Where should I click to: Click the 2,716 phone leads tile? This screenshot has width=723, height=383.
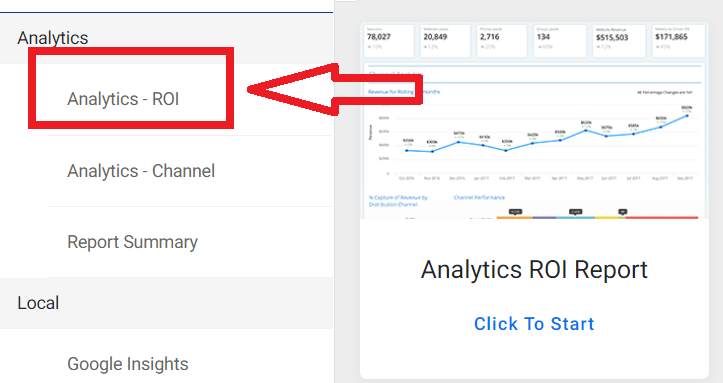pos(502,41)
